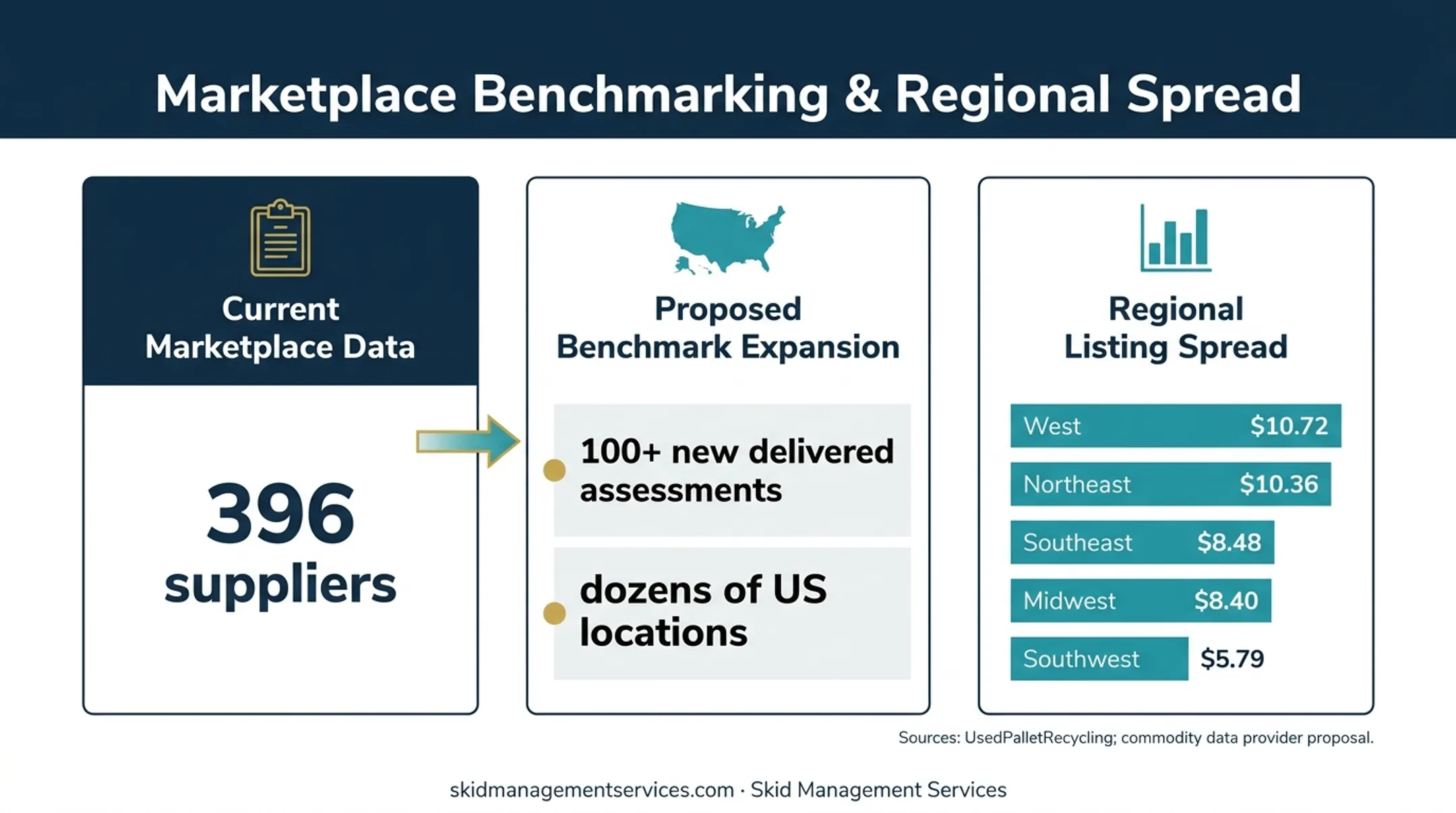This screenshot has width=1456, height=813.
Task: Click the dozens of US locations item
Action: pyautogui.click(x=732, y=613)
